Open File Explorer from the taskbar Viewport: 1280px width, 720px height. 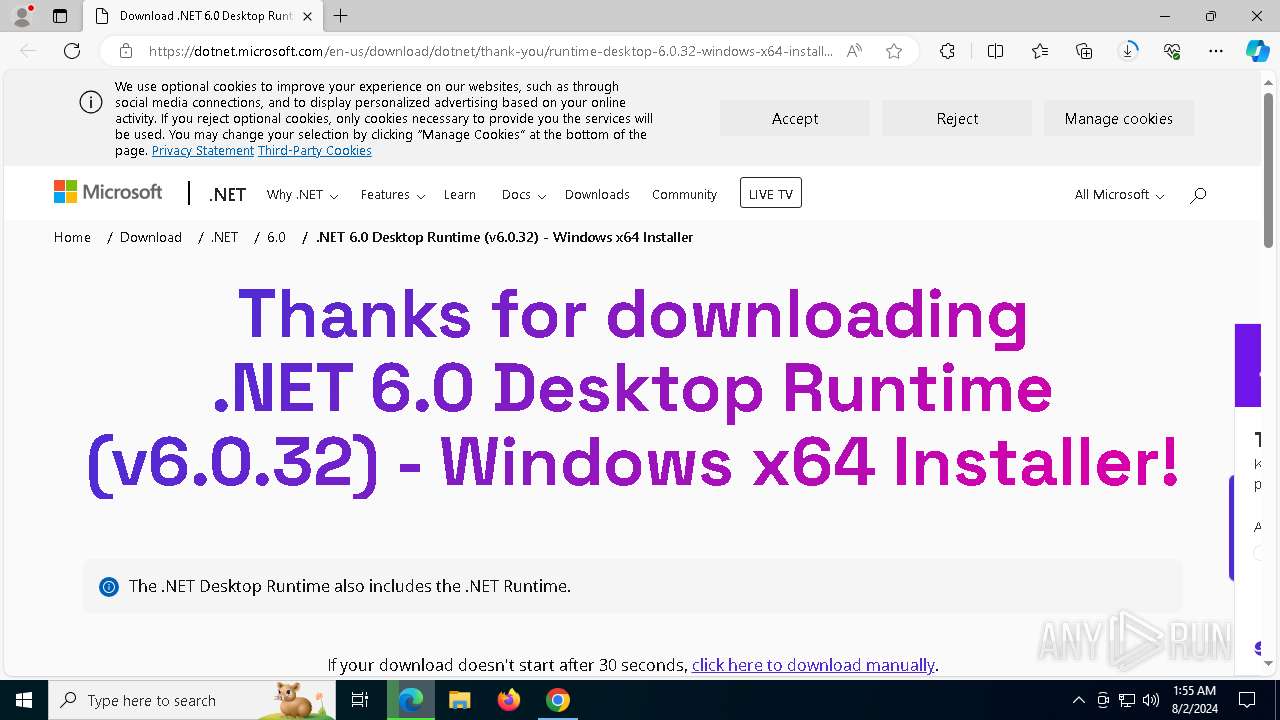click(x=459, y=700)
